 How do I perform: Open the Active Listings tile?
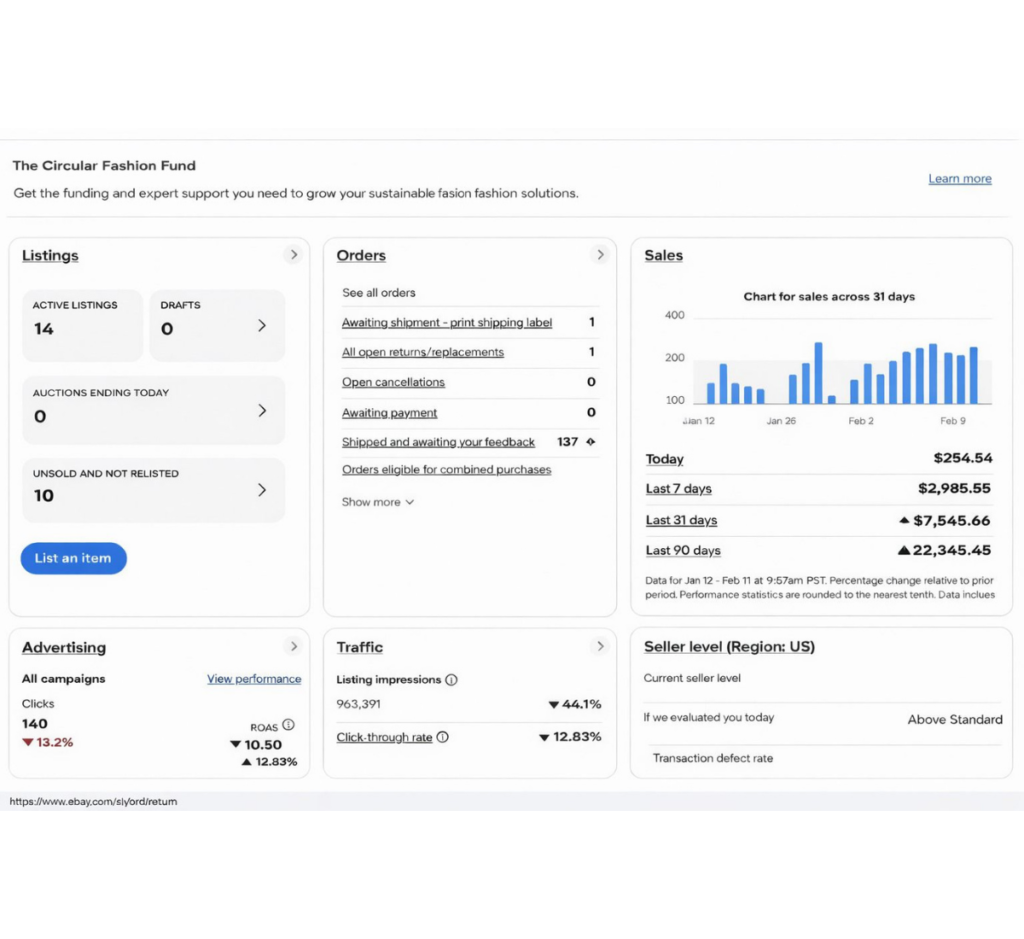coord(82,326)
